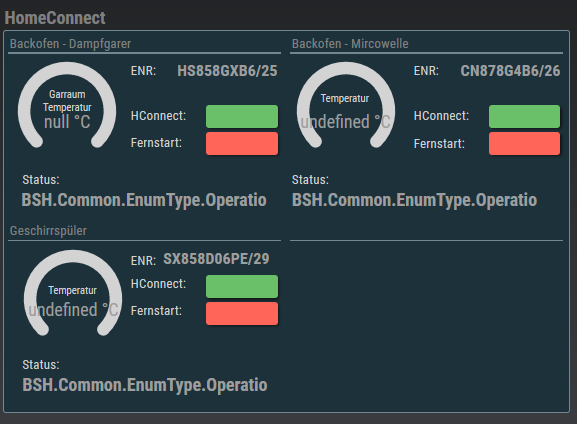Click the Status label in Mircowelle
Screen dimensions: 577x424
310,180
